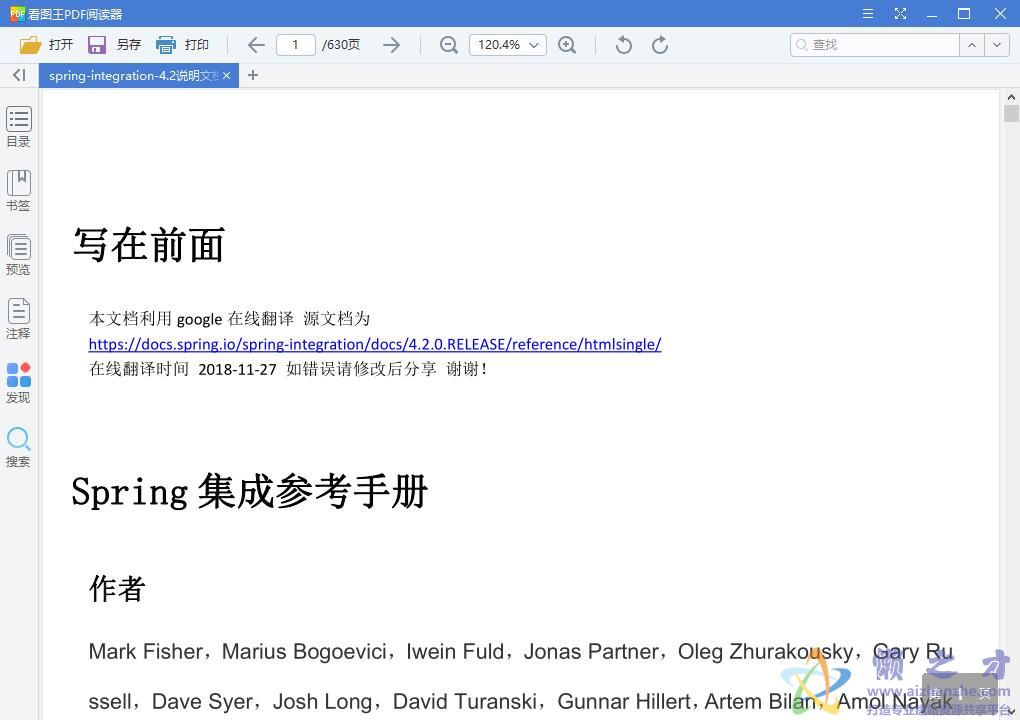Add a new tab with plus
Image resolution: width=1020 pixels, height=720 pixels.
click(x=253, y=75)
